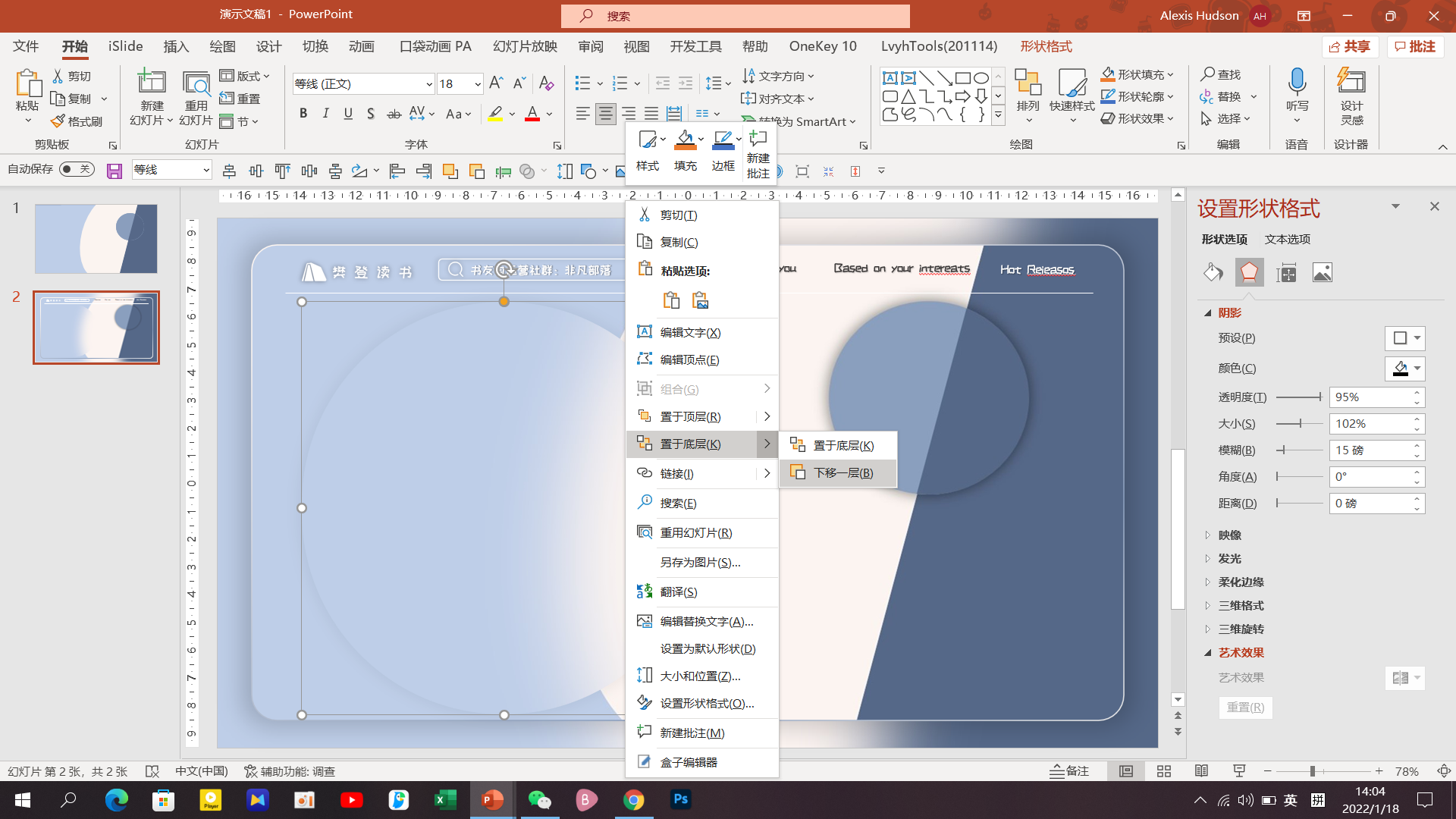Select the Size & Properties pane icon
The height and width of the screenshot is (819, 1456).
[x=1286, y=272]
